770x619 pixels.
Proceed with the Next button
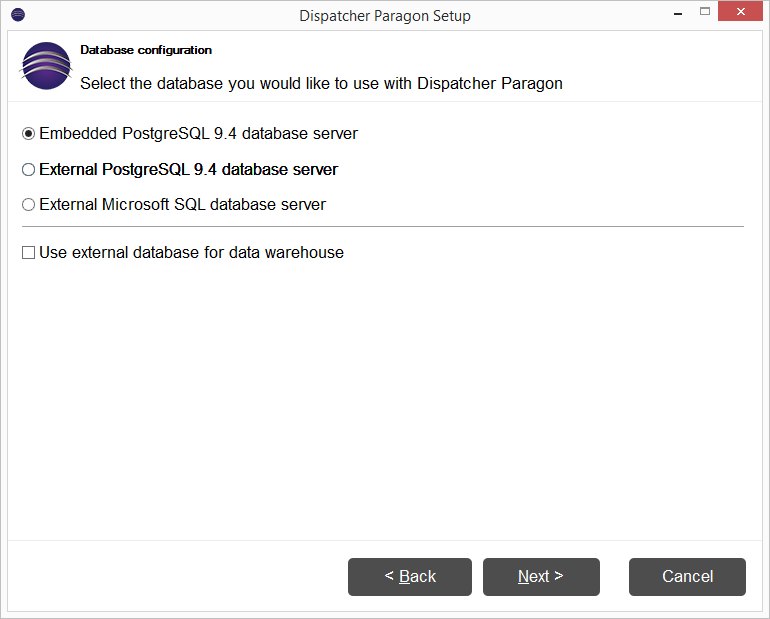coord(541,576)
